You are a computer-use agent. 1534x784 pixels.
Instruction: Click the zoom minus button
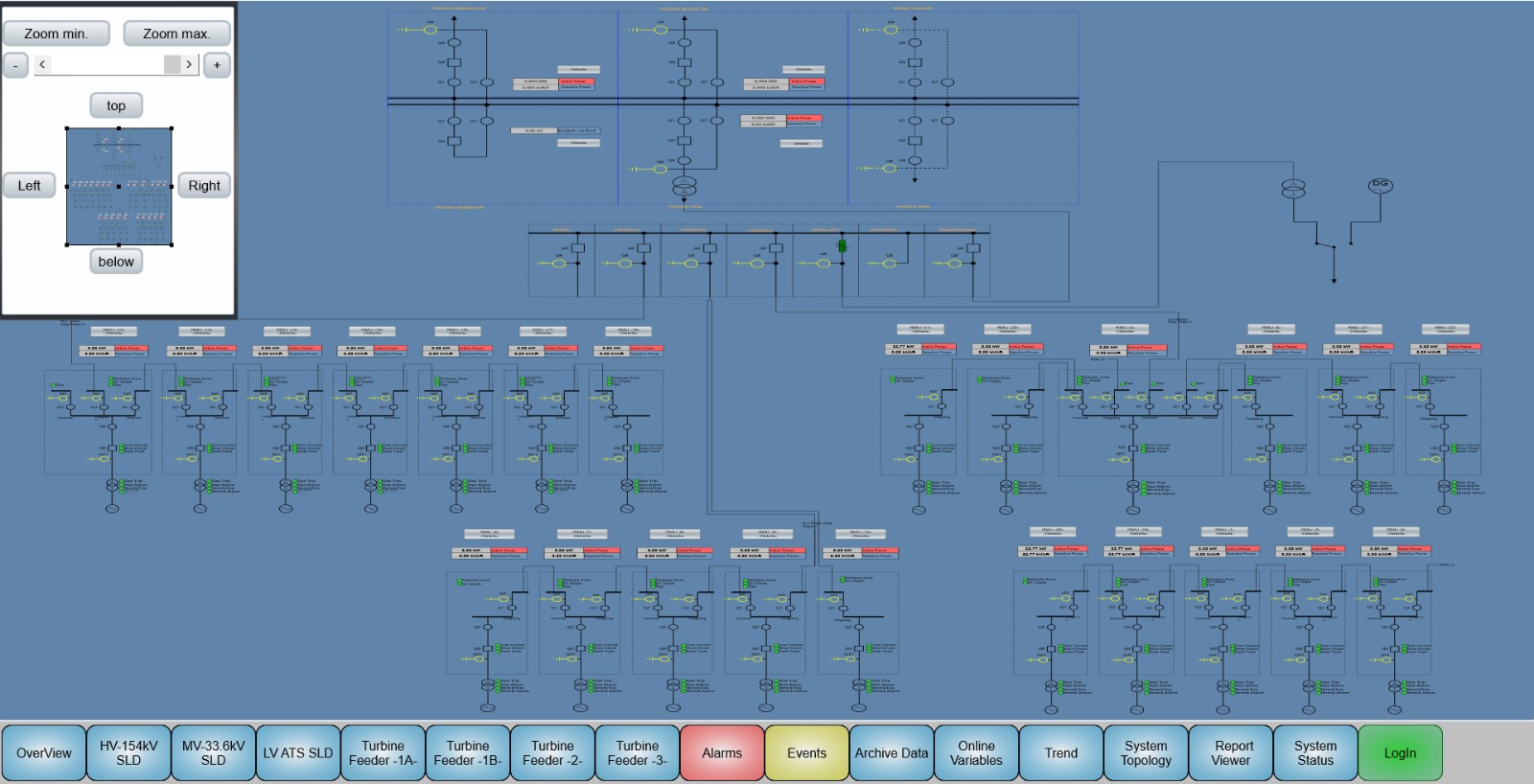(x=15, y=65)
